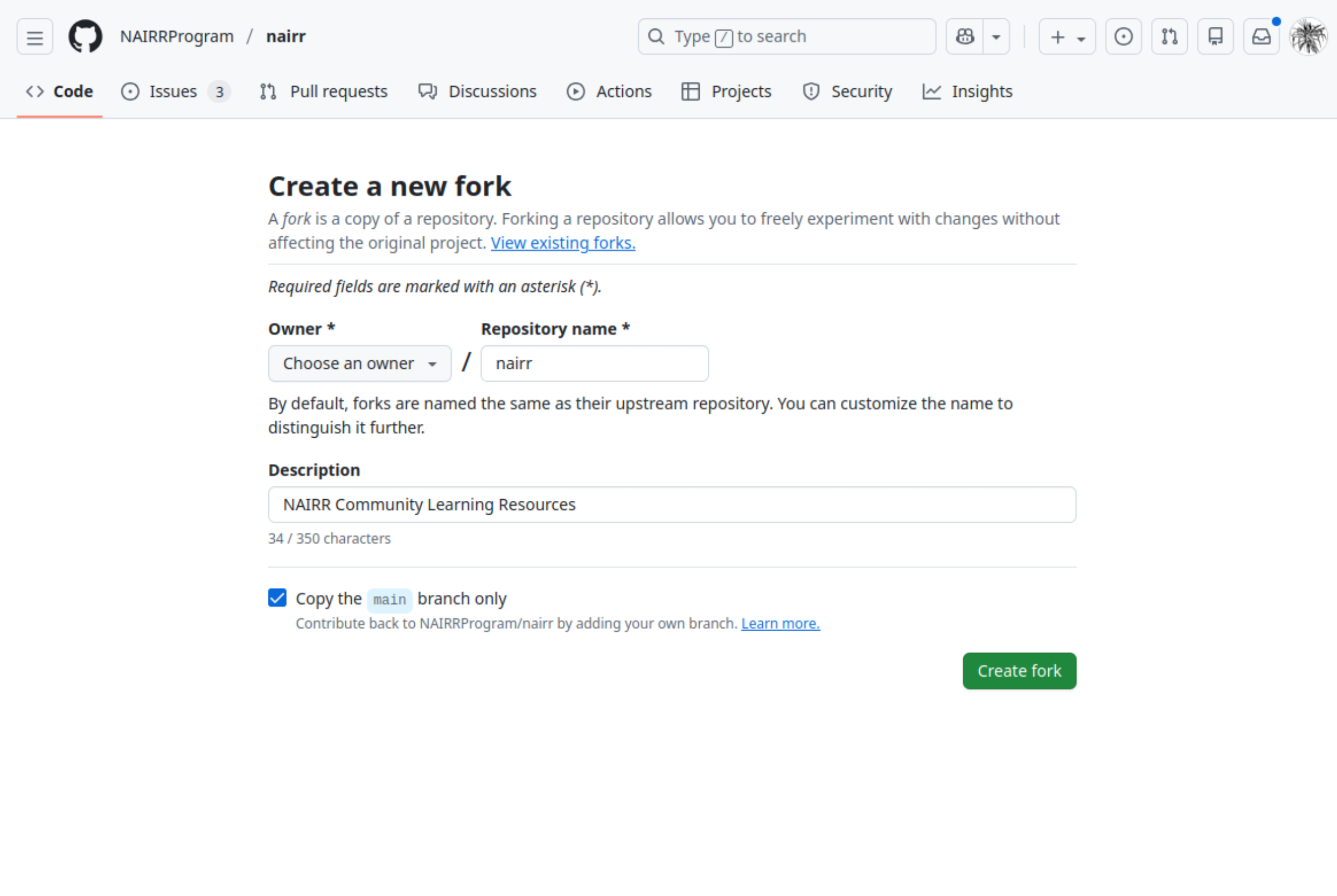Click the 'Create a new fork' heading

pyautogui.click(x=390, y=186)
